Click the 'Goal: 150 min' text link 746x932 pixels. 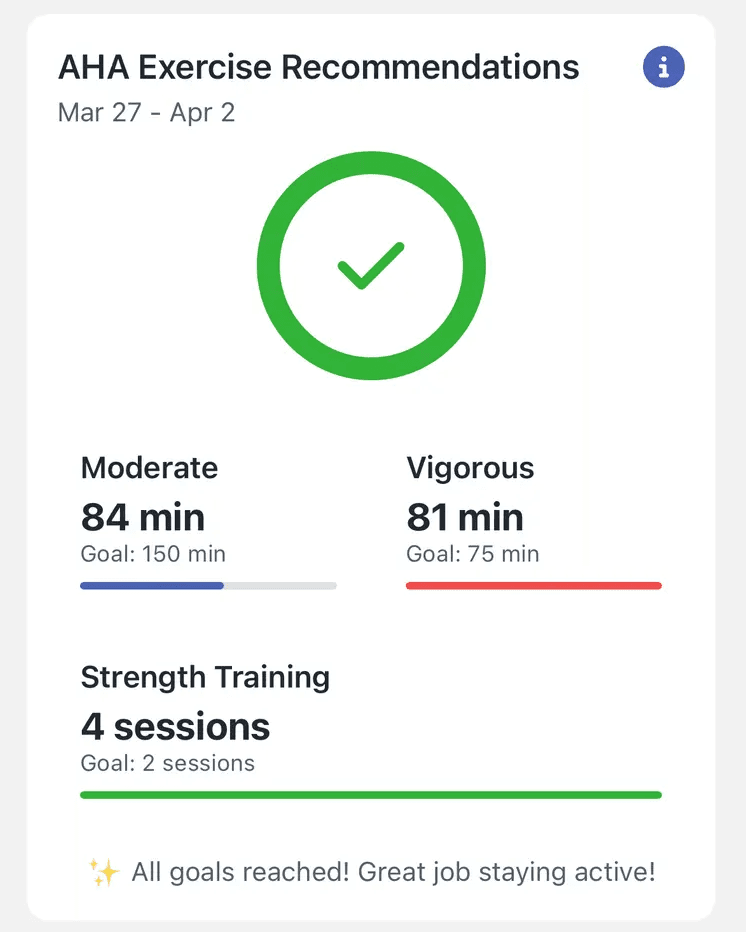click(x=152, y=553)
